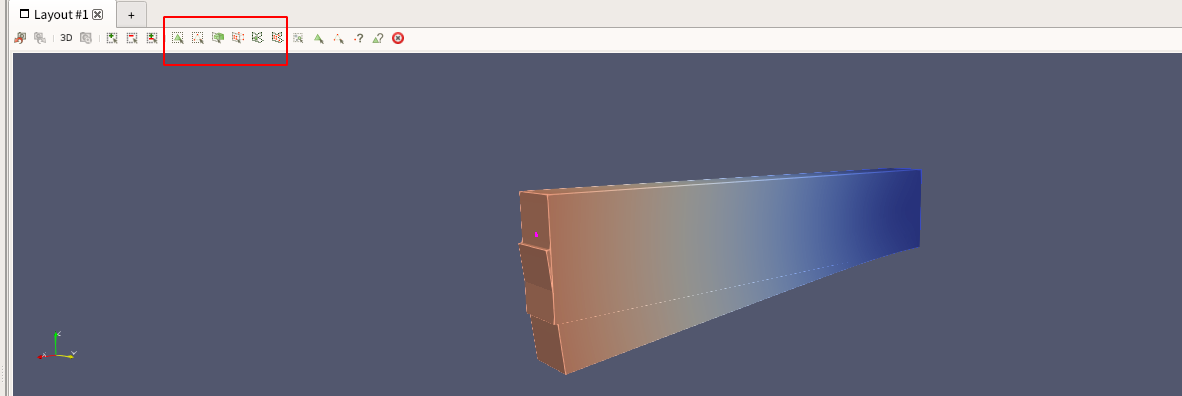Redo the camera change
The image size is (1182, 396).
(x=40, y=38)
